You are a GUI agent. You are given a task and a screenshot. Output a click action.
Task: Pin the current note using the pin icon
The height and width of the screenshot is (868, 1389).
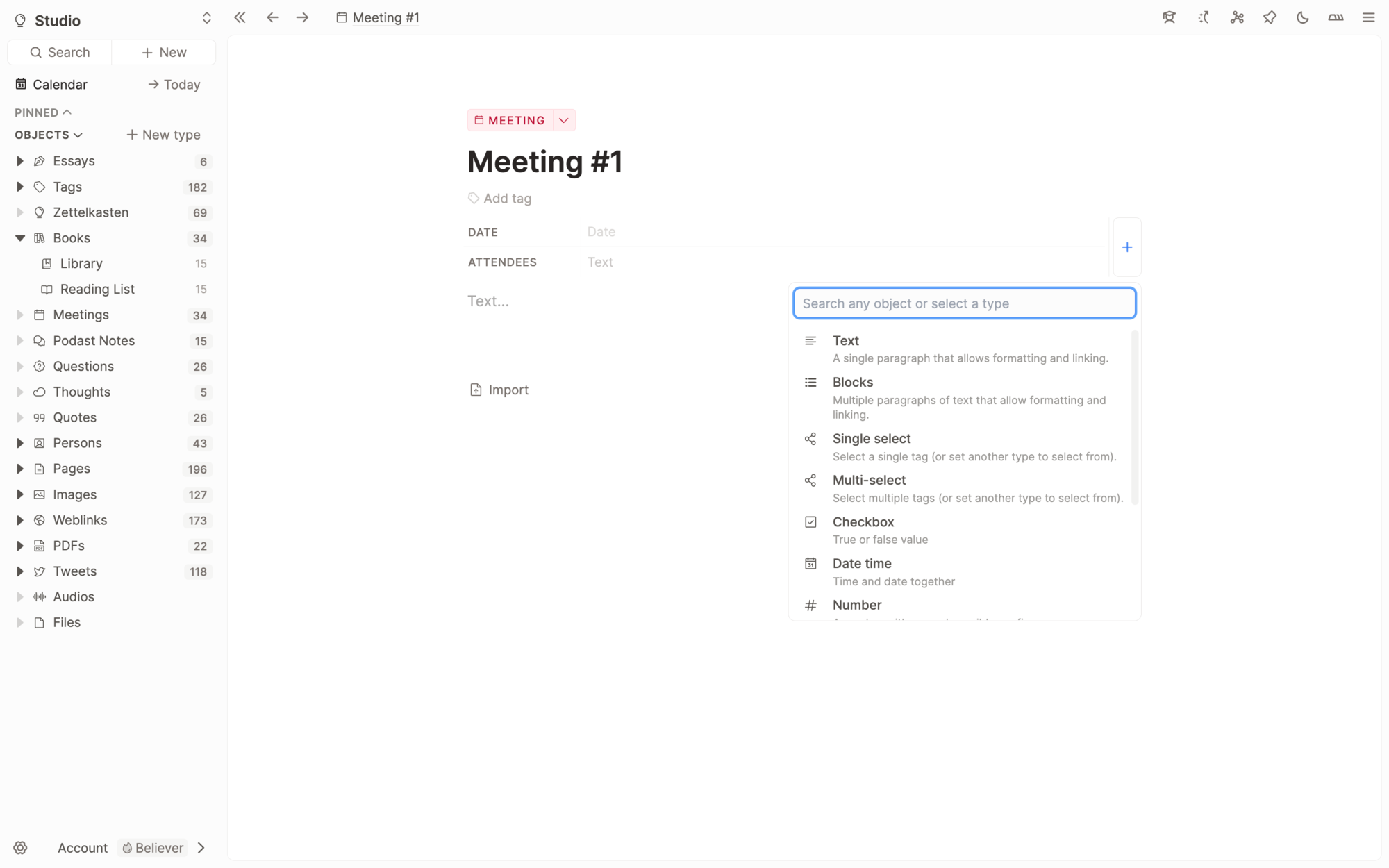pyautogui.click(x=1270, y=17)
